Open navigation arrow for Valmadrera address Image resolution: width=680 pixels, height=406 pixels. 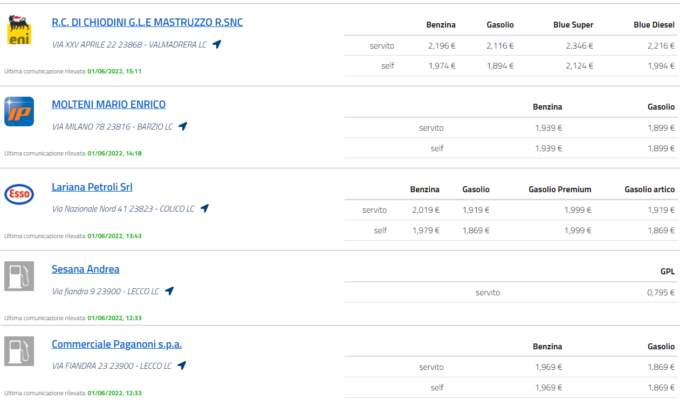tap(217, 45)
